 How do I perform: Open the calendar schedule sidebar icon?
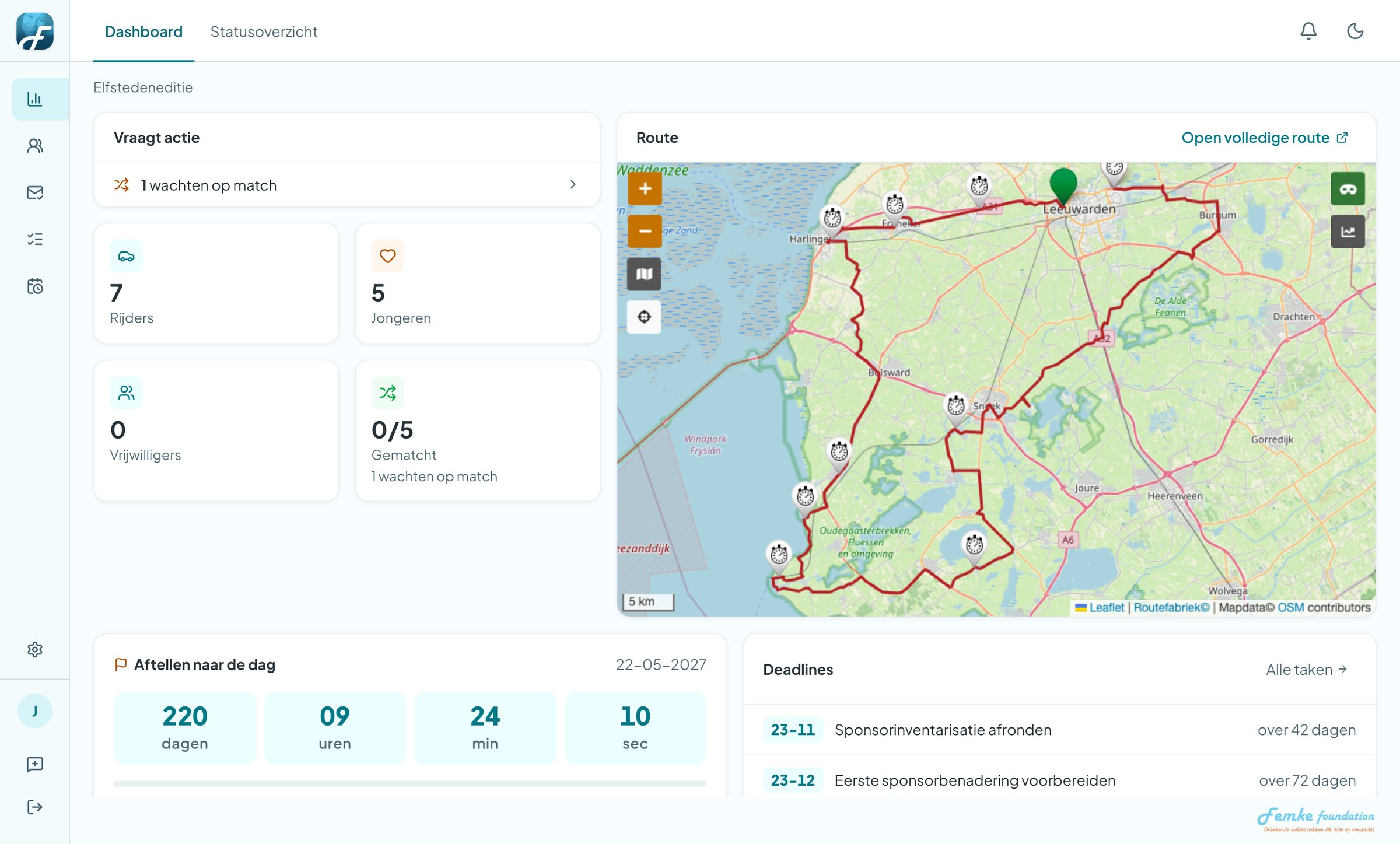pos(35,286)
